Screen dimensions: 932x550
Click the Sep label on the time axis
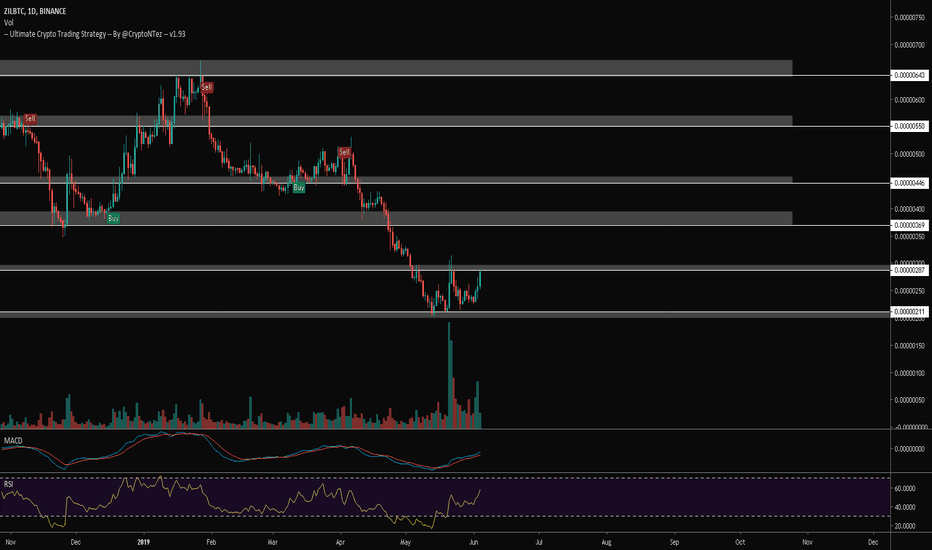click(x=674, y=542)
